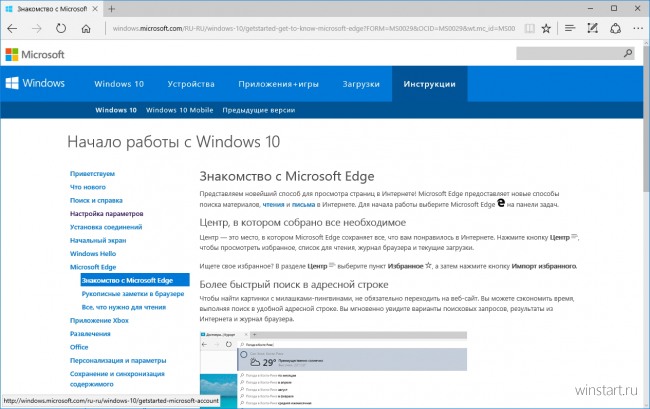650x409 pixels.
Task: Open the More actions menu
Action: click(x=638, y=28)
